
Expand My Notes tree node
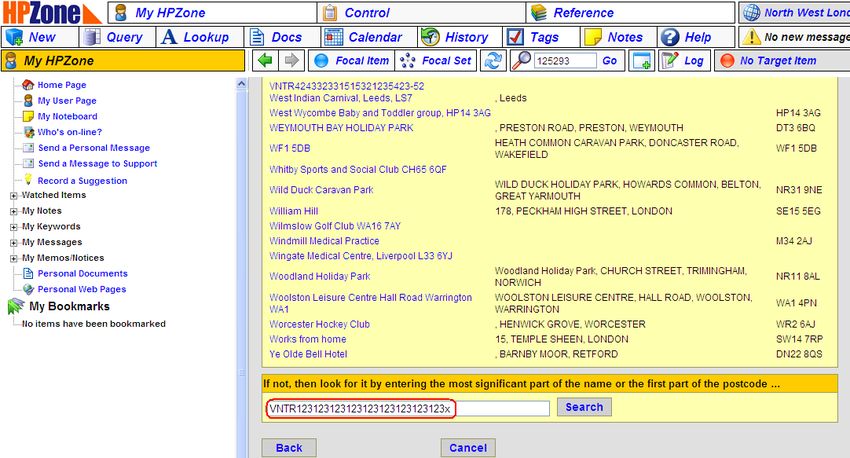click(x=14, y=211)
